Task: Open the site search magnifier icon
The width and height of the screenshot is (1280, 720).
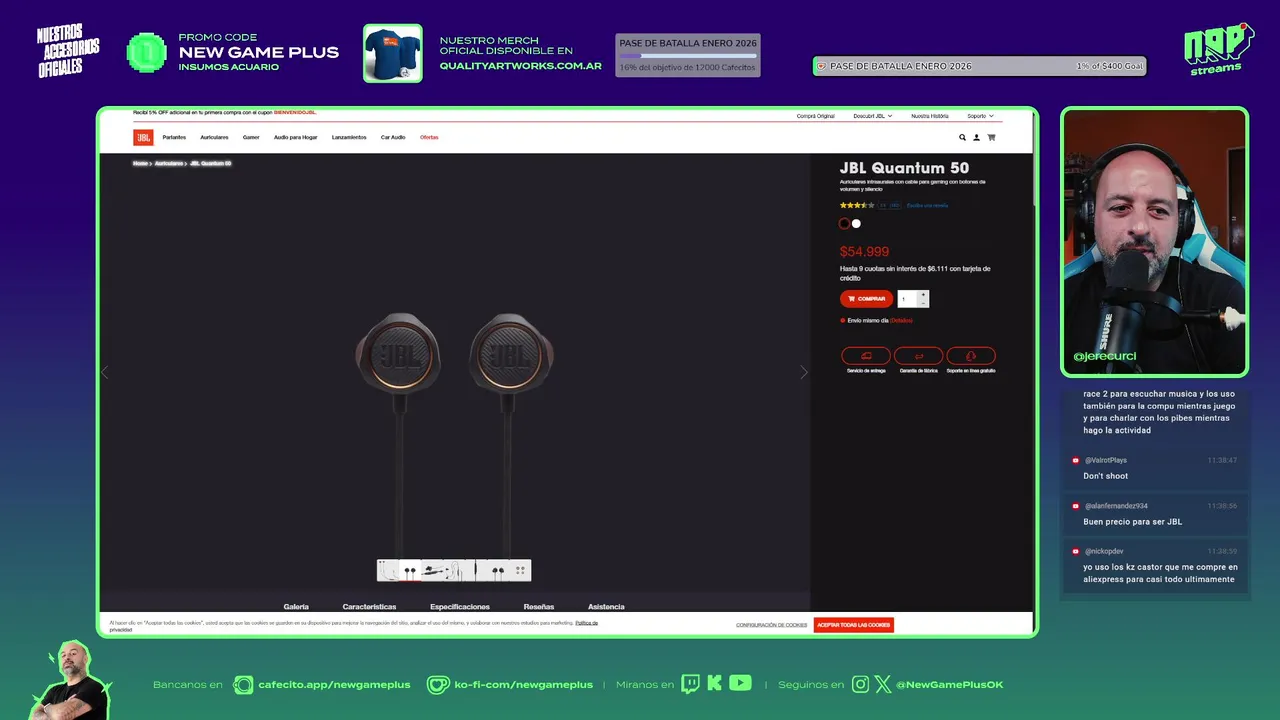Action: (x=963, y=137)
